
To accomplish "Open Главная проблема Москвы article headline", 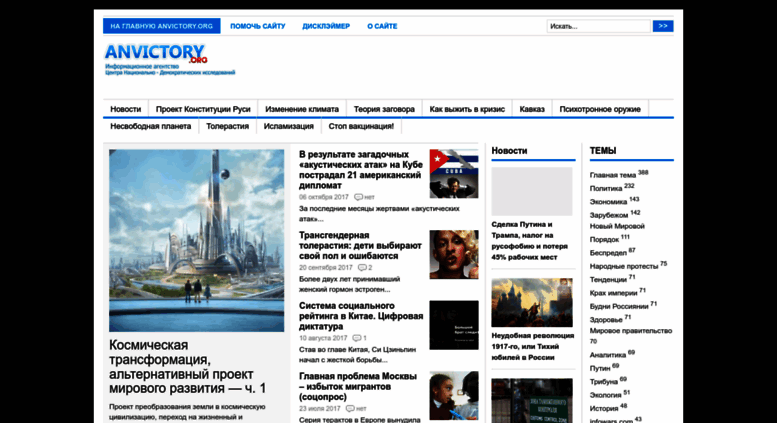I will pyautogui.click(x=358, y=387).
